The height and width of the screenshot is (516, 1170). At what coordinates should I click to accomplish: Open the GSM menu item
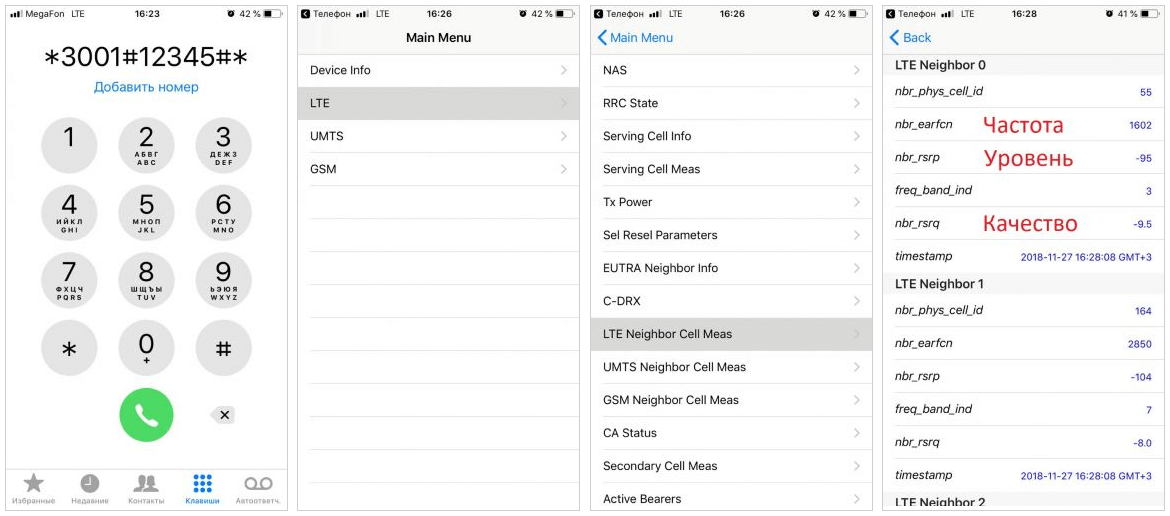pos(437,169)
